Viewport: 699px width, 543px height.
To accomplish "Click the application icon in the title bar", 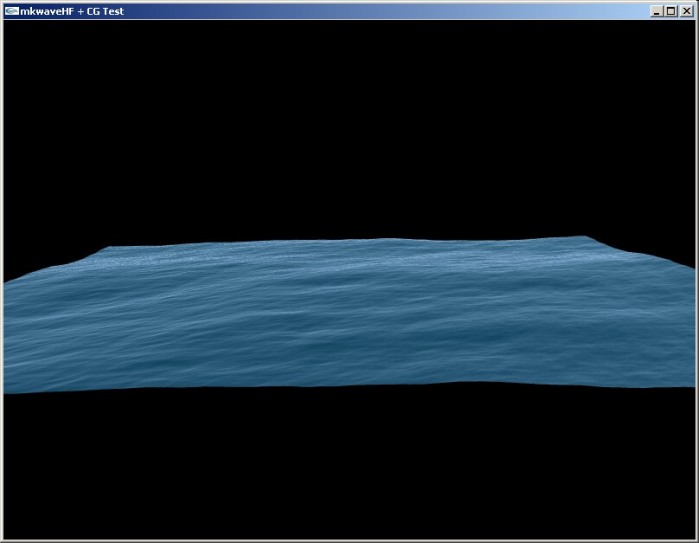I will click(x=11, y=10).
